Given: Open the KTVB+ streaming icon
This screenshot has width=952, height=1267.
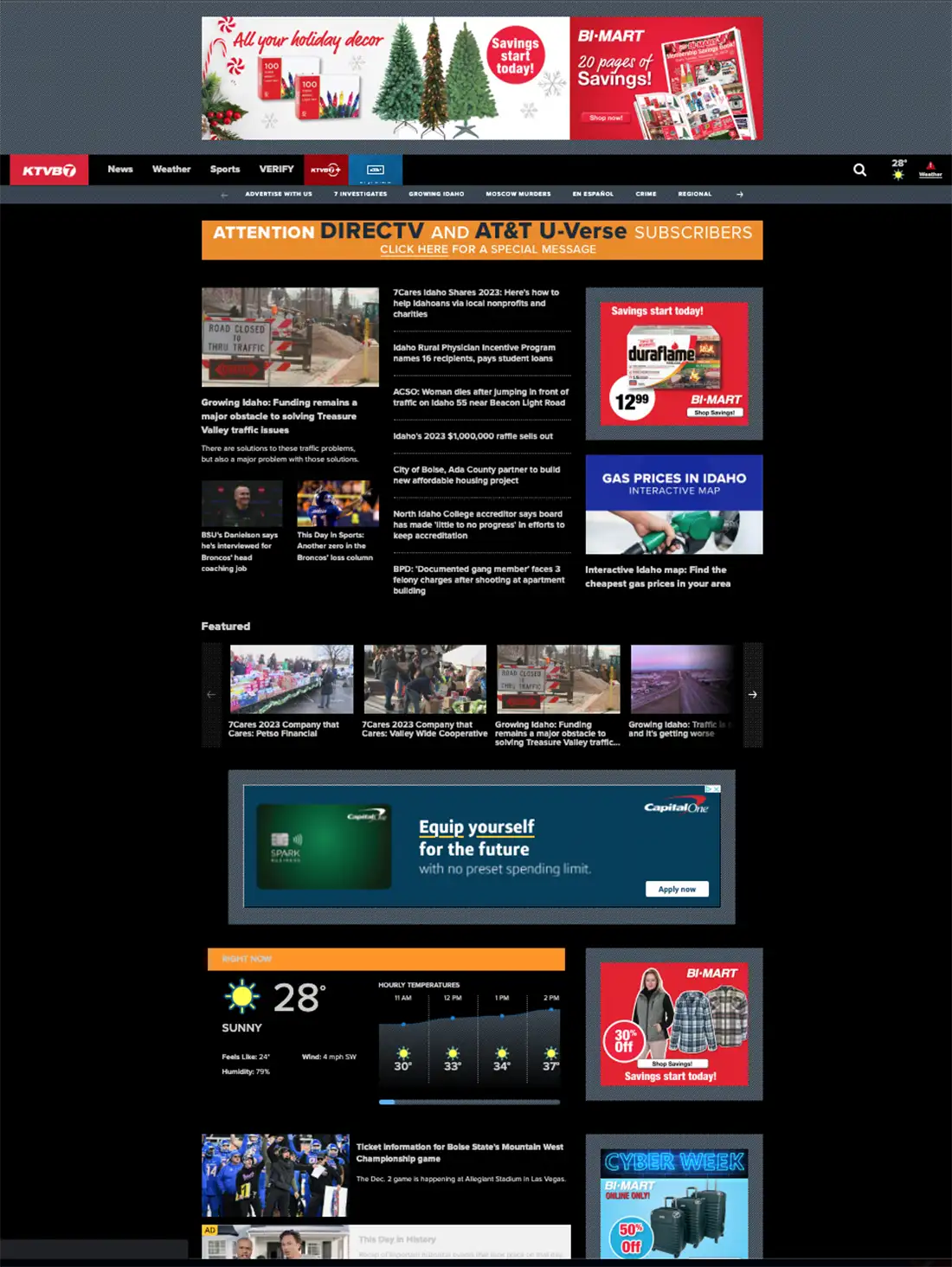Looking at the screenshot, I should (325, 170).
